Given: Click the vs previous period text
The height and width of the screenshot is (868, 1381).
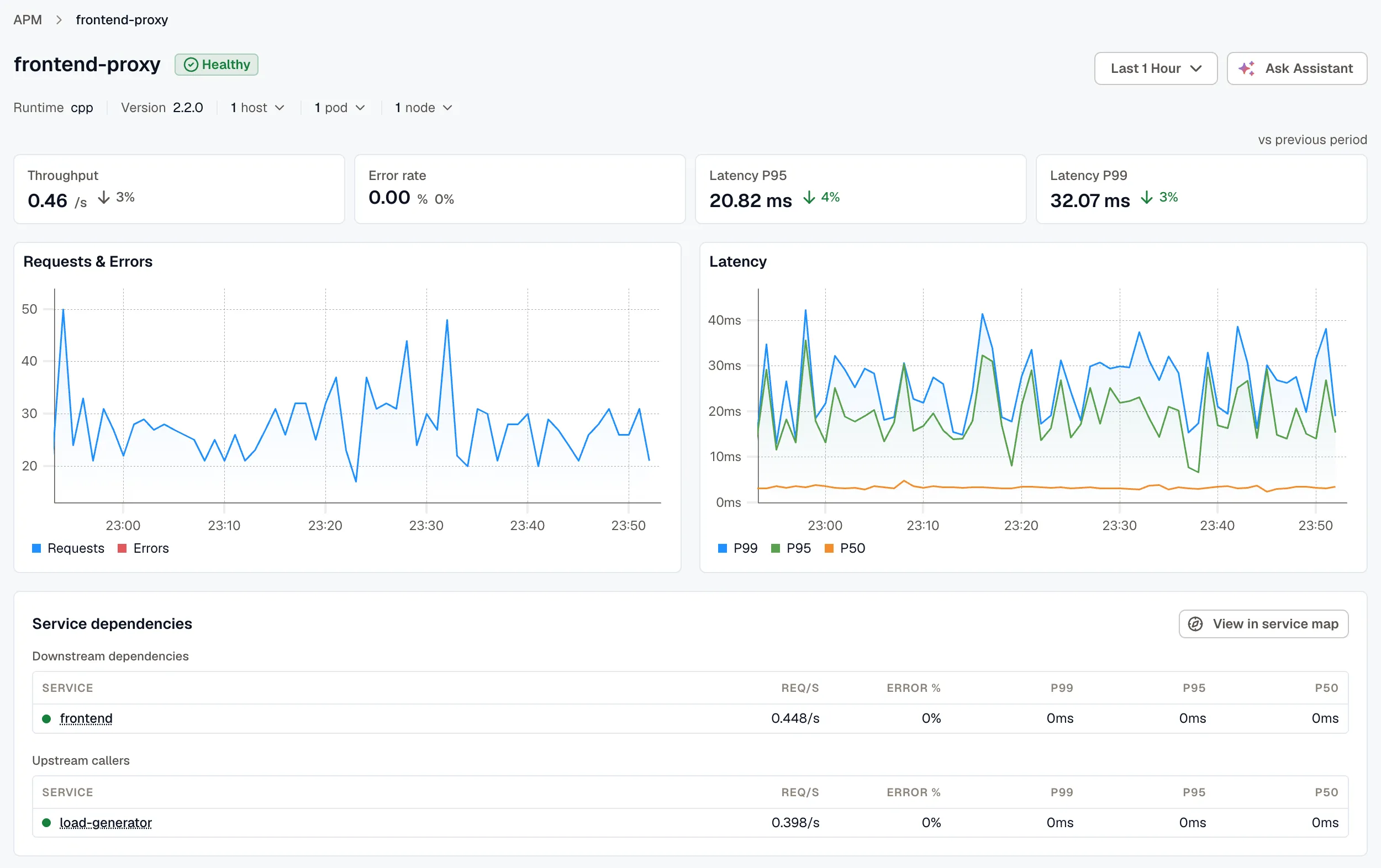Looking at the screenshot, I should coord(1312,140).
